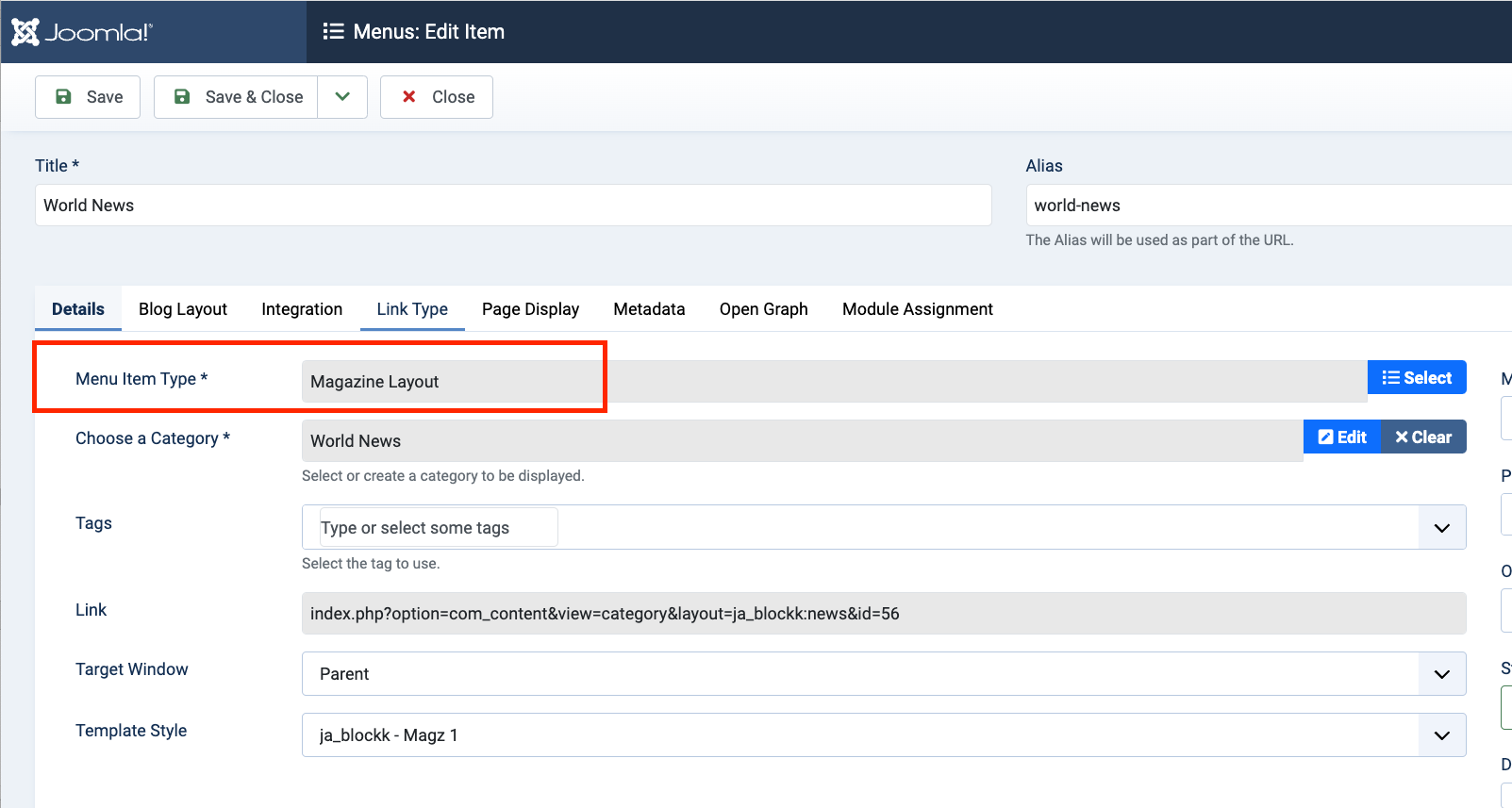Switch to the Open Graph tab
This screenshot has width=1512, height=808.
point(763,309)
